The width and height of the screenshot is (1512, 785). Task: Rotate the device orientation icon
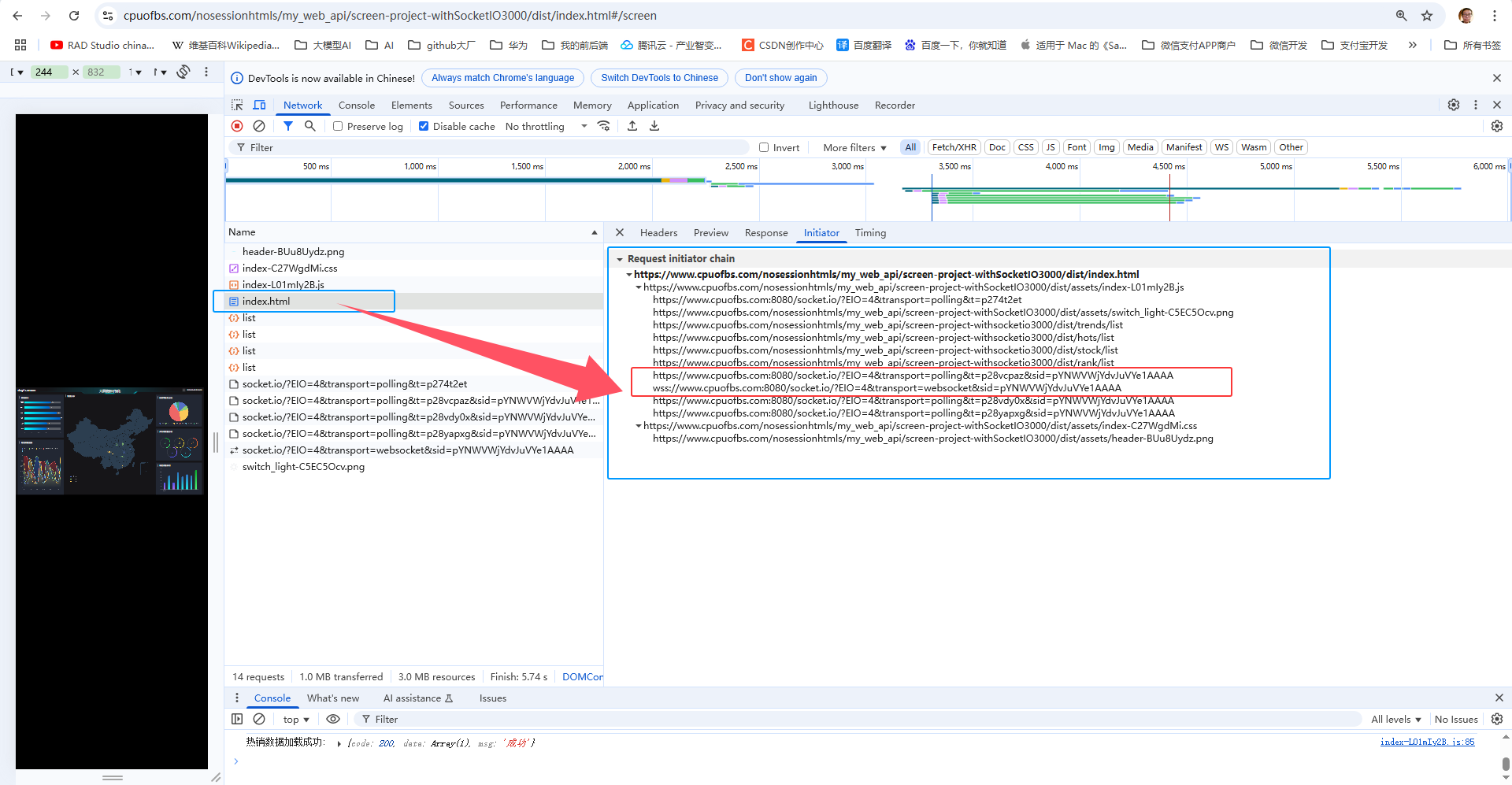click(x=183, y=72)
